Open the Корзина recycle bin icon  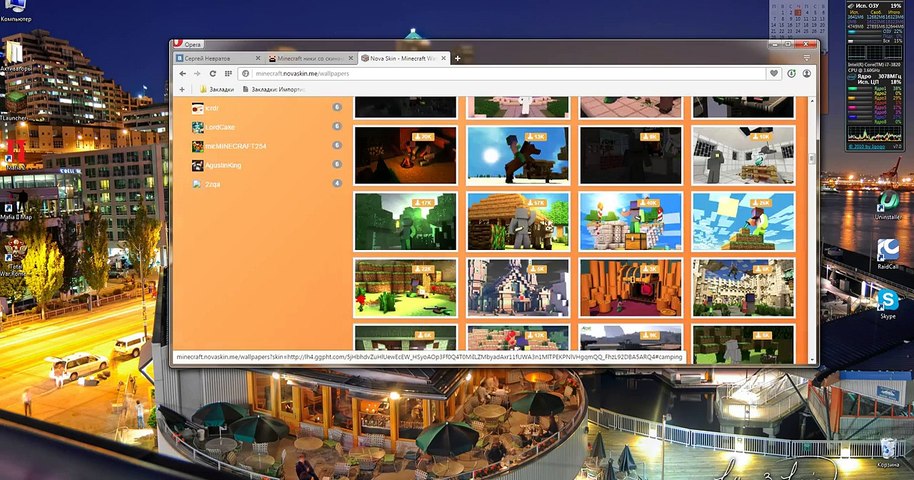(888, 452)
